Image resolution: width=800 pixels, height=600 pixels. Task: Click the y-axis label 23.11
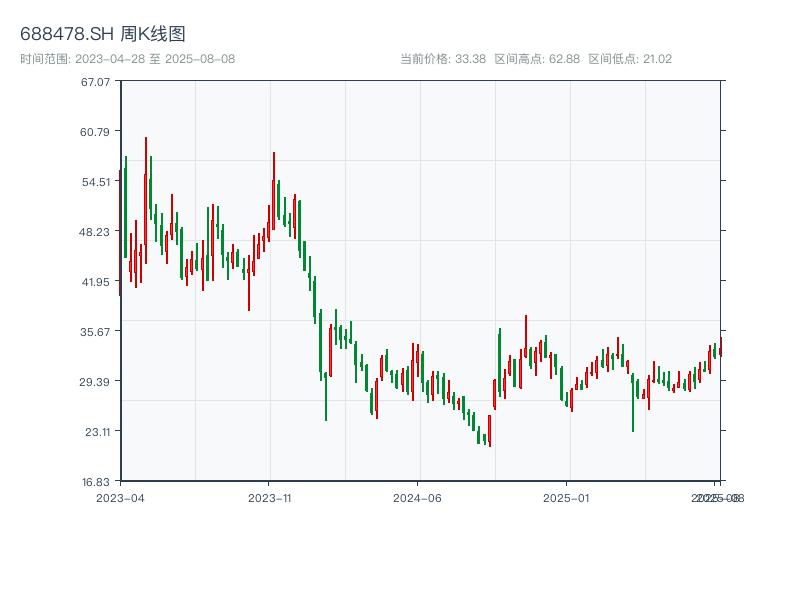pos(97,432)
